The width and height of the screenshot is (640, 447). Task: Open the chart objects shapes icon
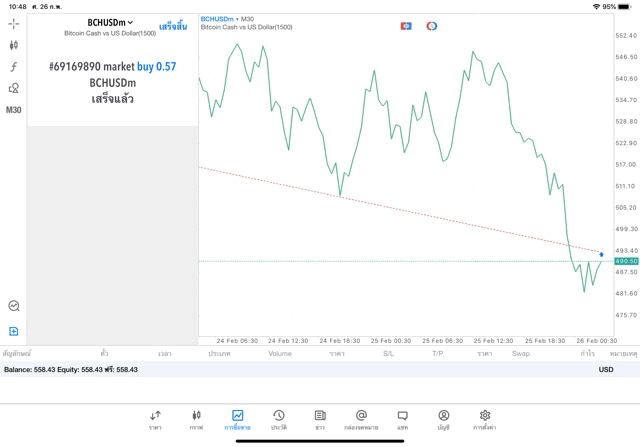coord(14,89)
